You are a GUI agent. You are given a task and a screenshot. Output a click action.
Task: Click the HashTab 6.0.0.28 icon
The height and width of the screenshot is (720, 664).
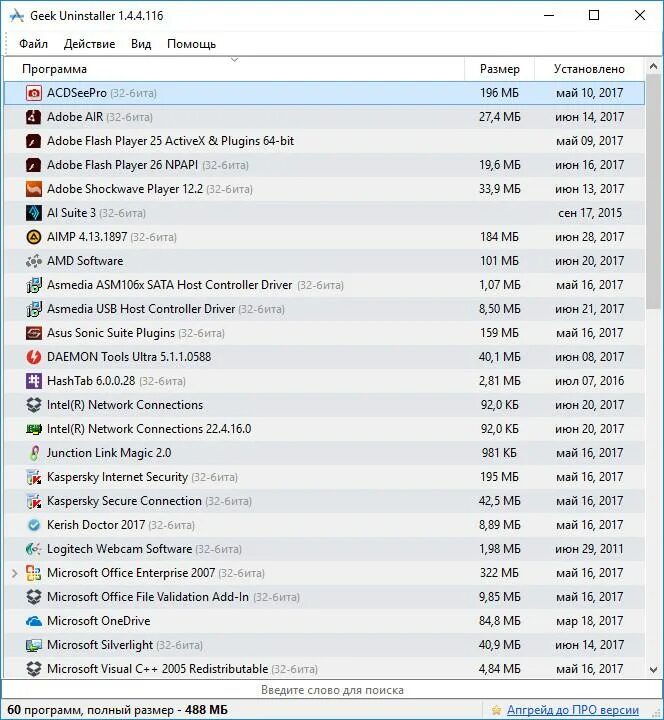34,381
